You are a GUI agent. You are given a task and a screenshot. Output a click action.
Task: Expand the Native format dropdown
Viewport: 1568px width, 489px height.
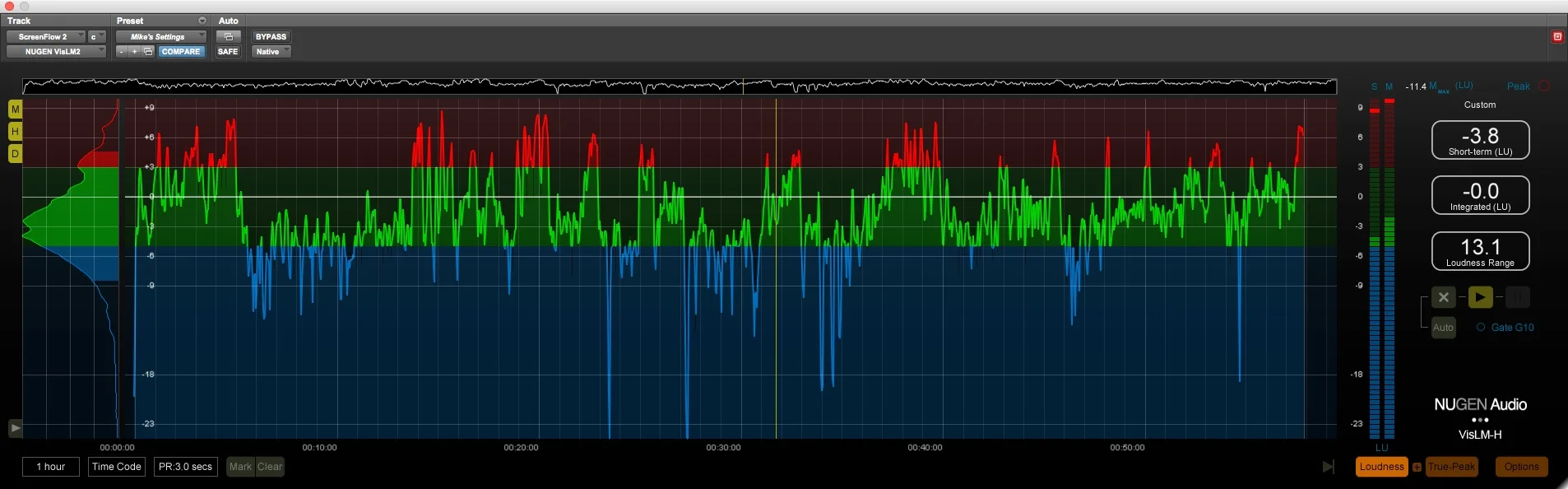(271, 51)
